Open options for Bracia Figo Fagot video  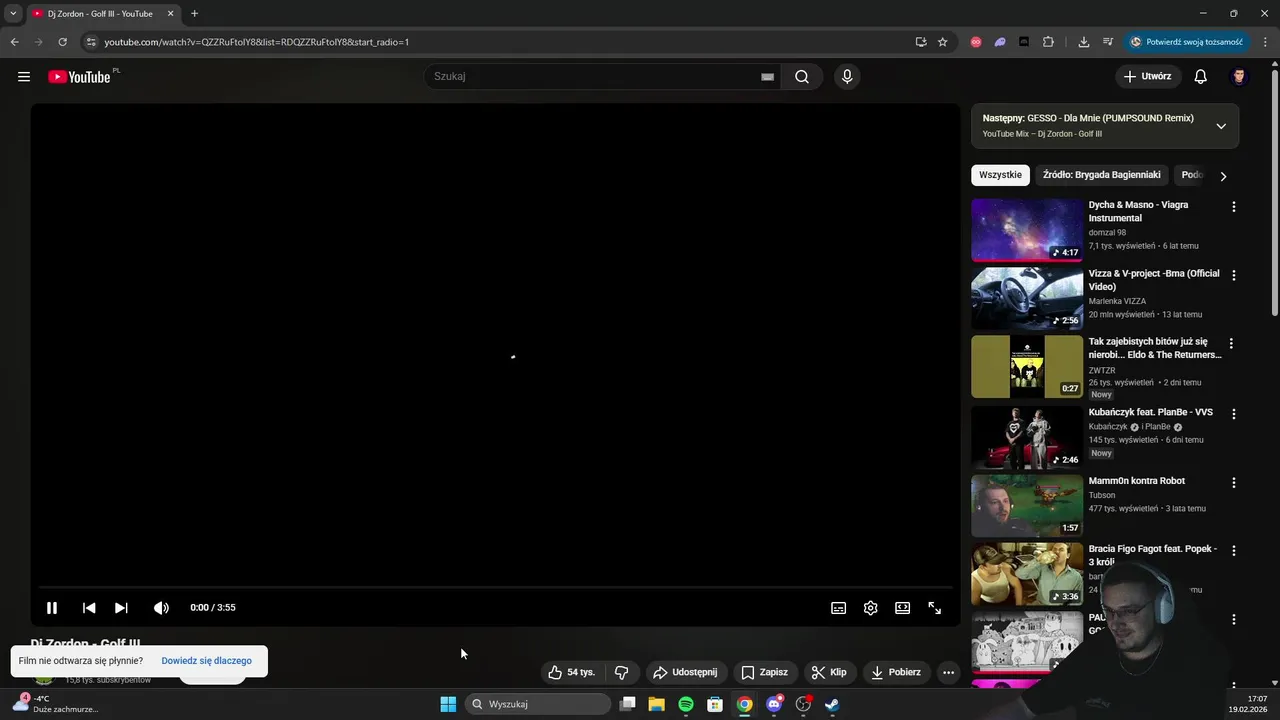click(x=1233, y=551)
